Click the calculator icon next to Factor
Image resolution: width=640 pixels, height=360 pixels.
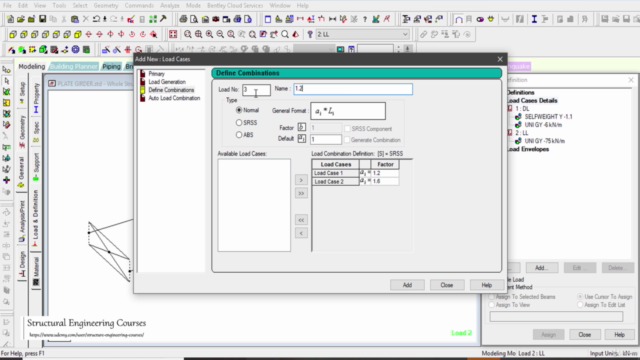[302, 127]
